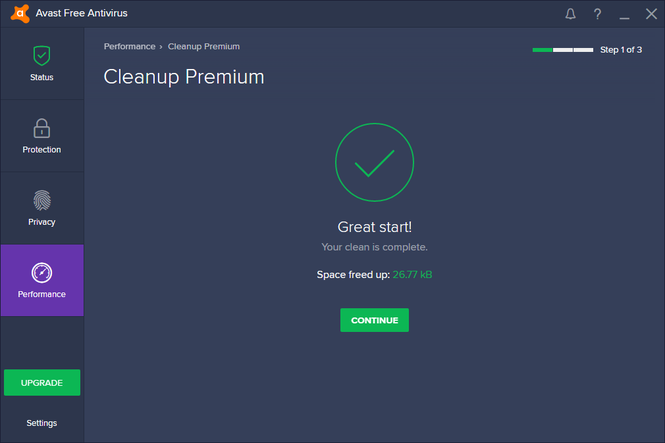Open the Protection section

tap(42, 136)
